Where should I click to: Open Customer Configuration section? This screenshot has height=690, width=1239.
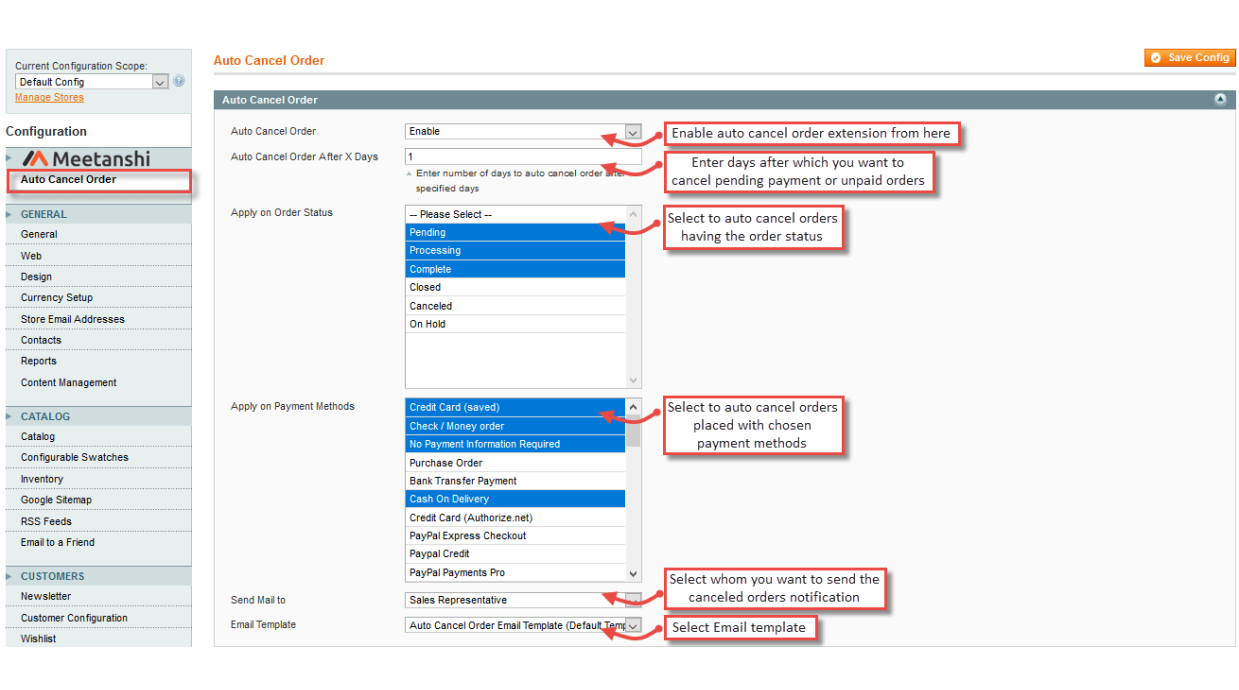tap(74, 619)
